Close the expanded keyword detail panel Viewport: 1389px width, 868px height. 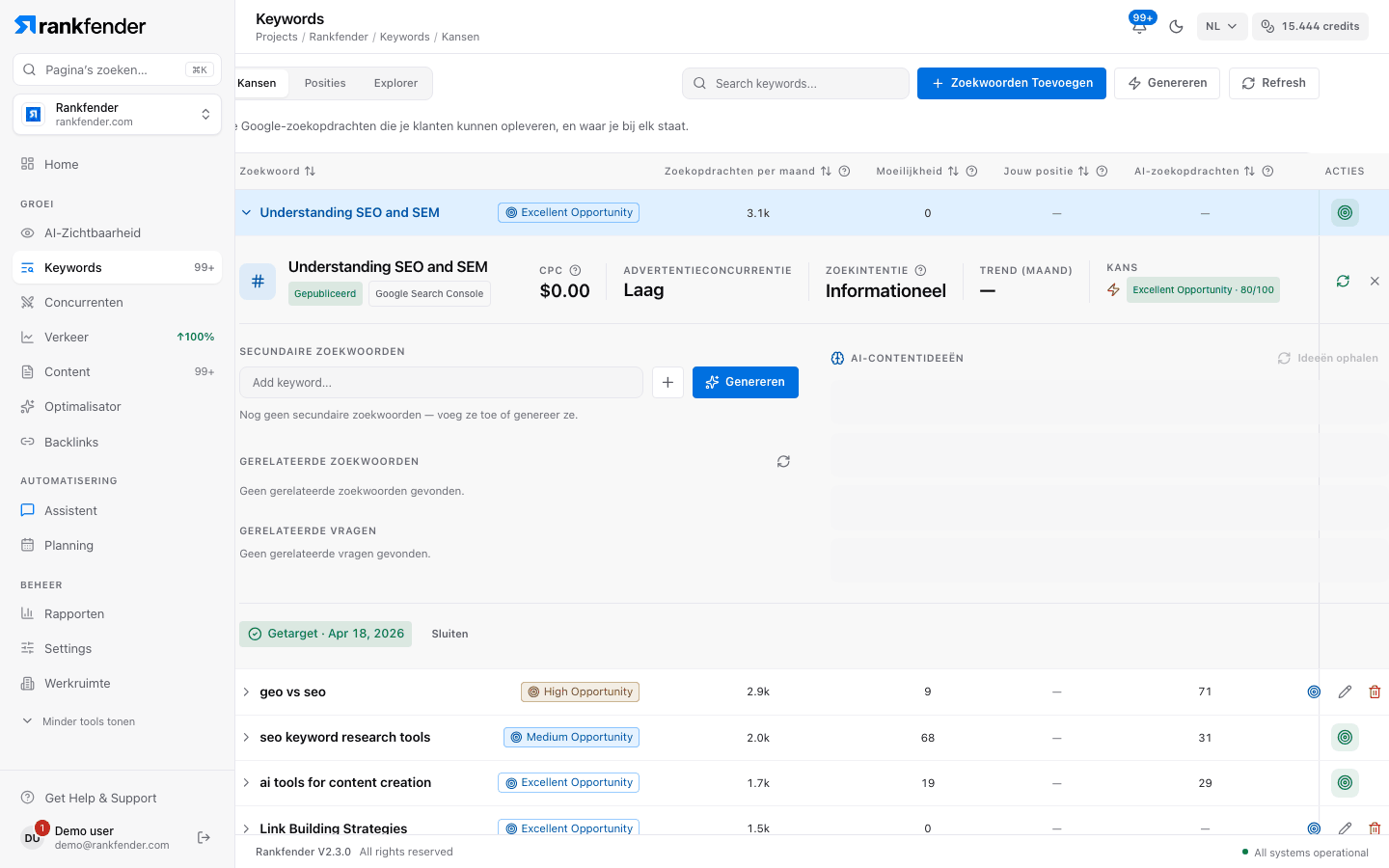1375,282
